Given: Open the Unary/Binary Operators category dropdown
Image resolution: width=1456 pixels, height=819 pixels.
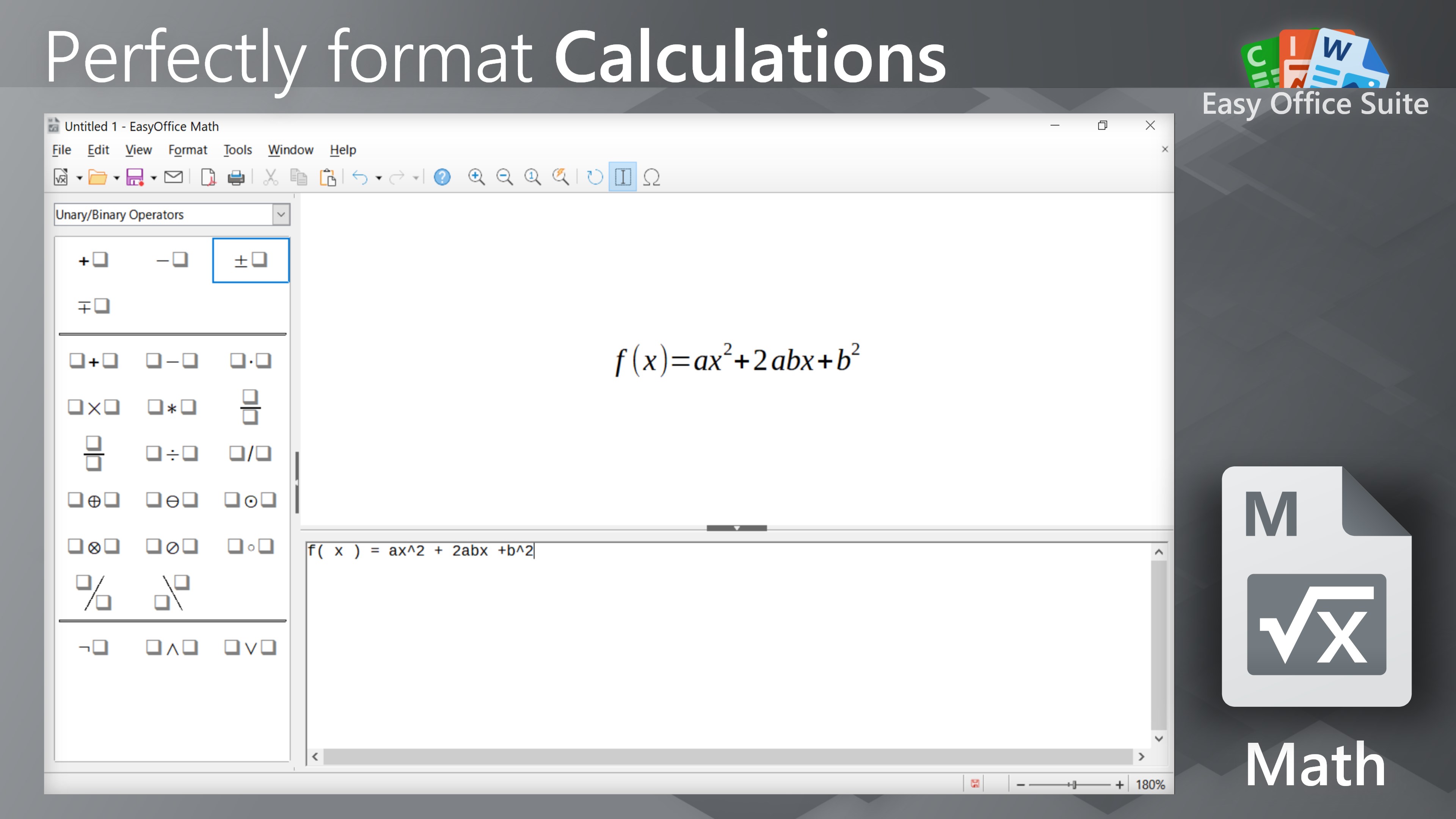Looking at the screenshot, I should click(281, 214).
